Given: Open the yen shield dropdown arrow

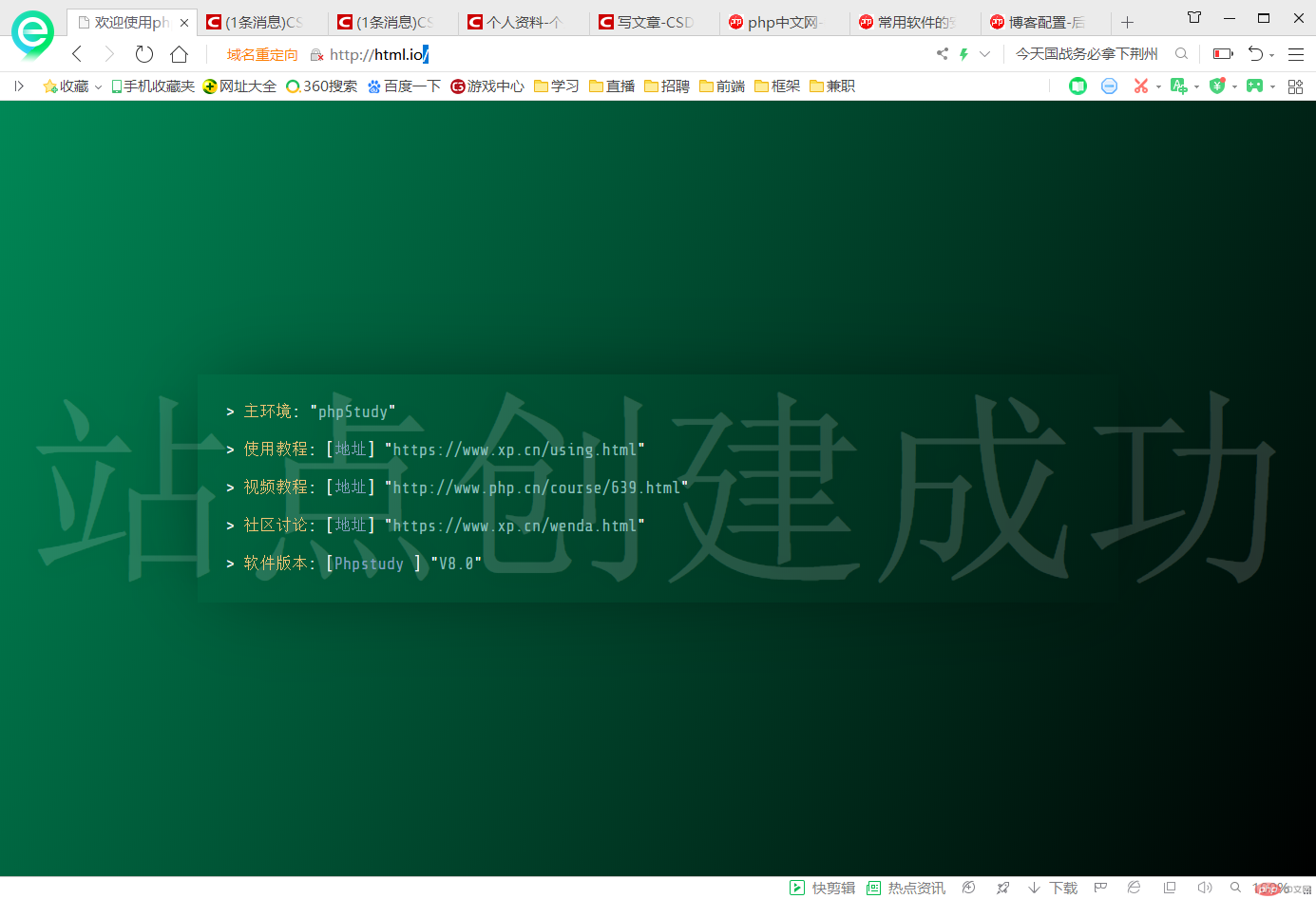Looking at the screenshot, I should [1234, 87].
